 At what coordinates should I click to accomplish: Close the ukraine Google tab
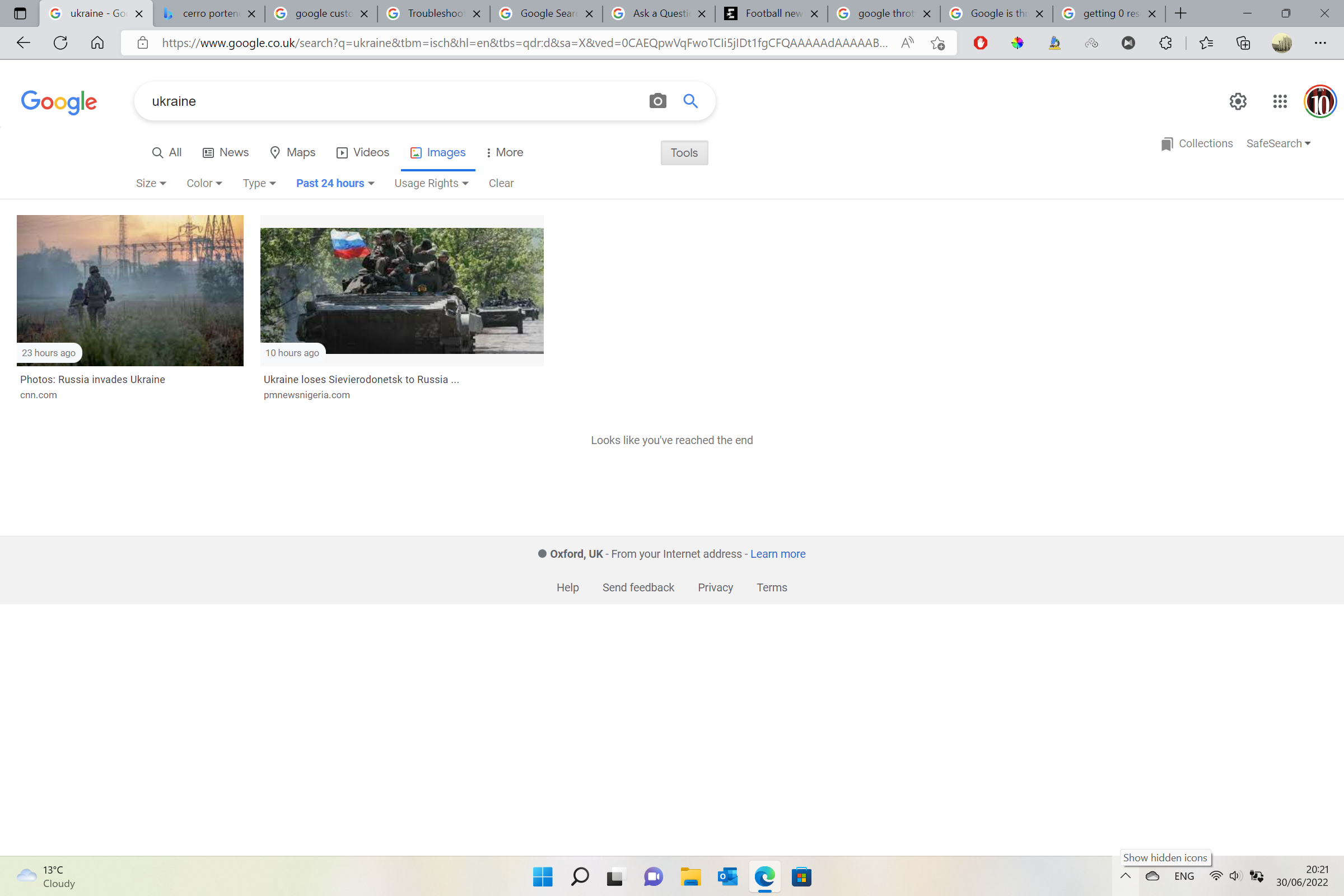click(139, 13)
